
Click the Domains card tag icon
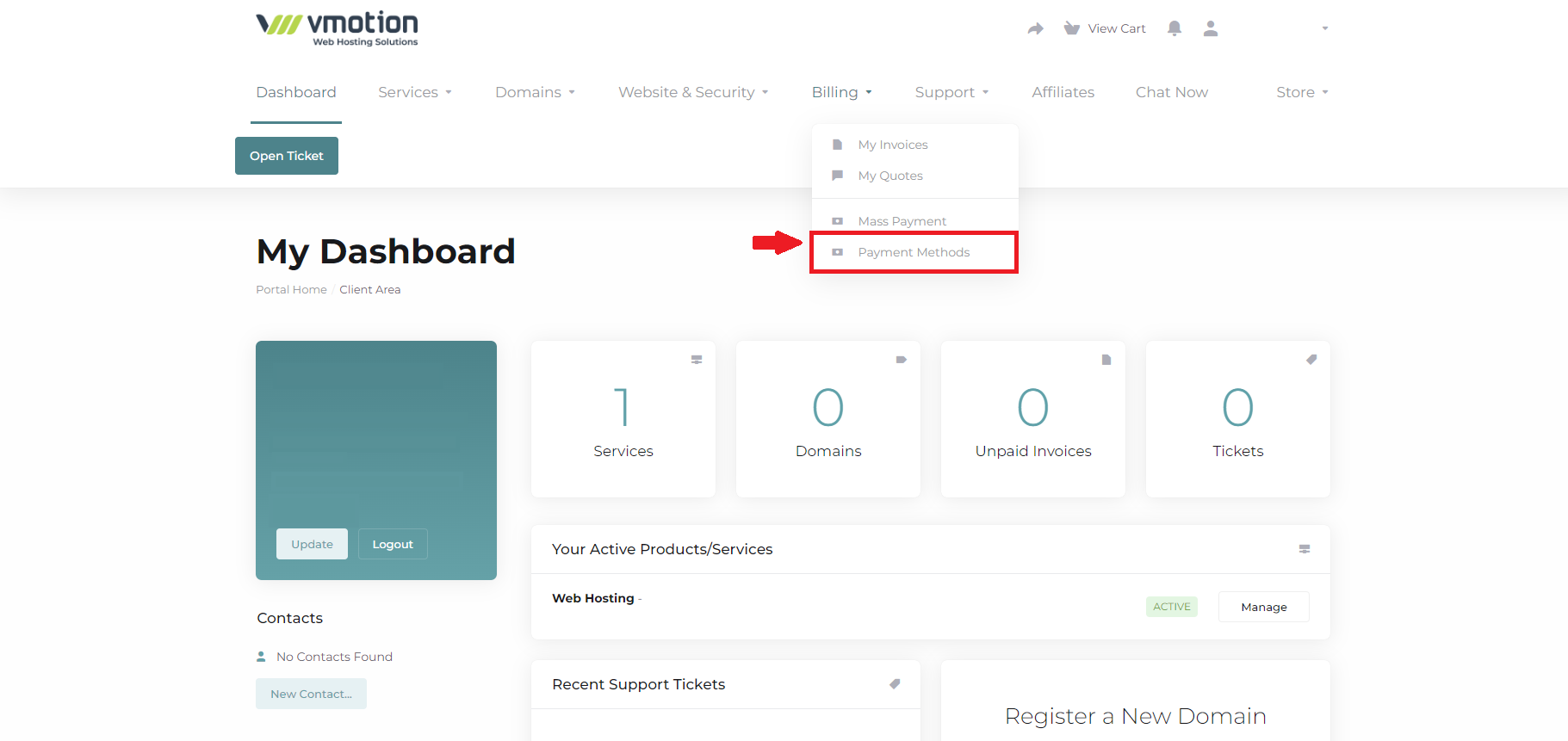[x=902, y=360]
